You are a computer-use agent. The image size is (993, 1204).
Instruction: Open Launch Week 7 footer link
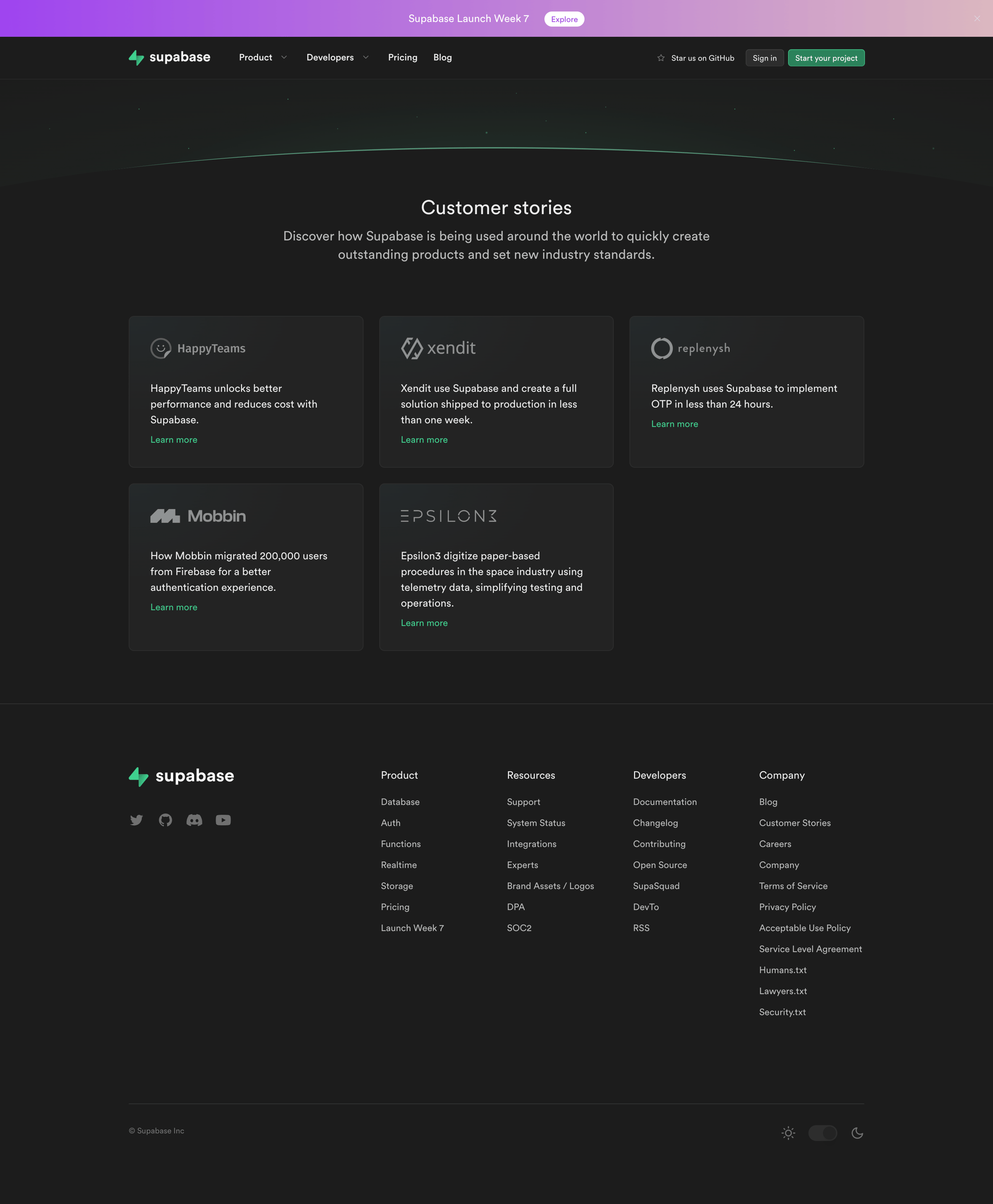(413, 928)
